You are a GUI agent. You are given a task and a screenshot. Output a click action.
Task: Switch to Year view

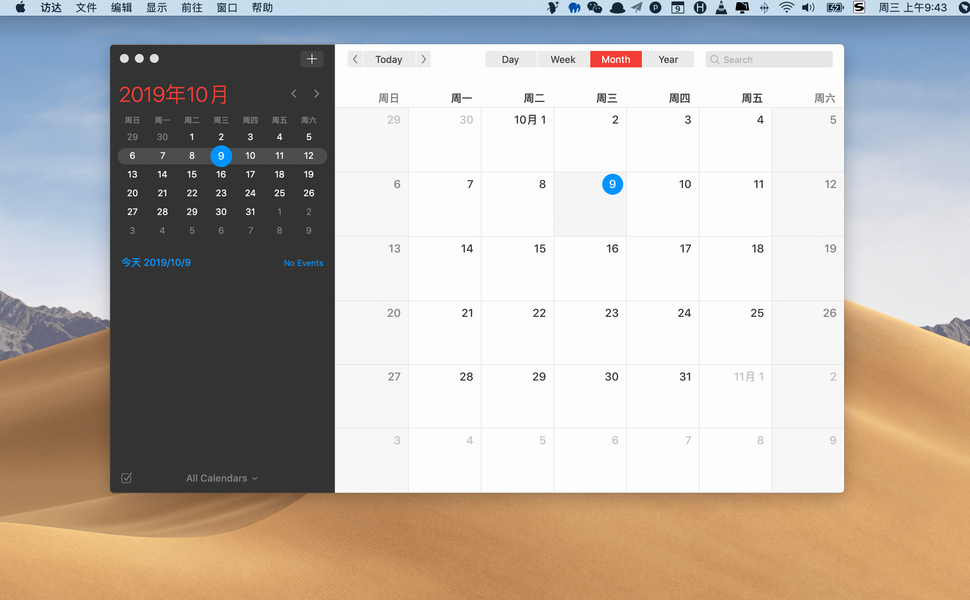pos(668,59)
